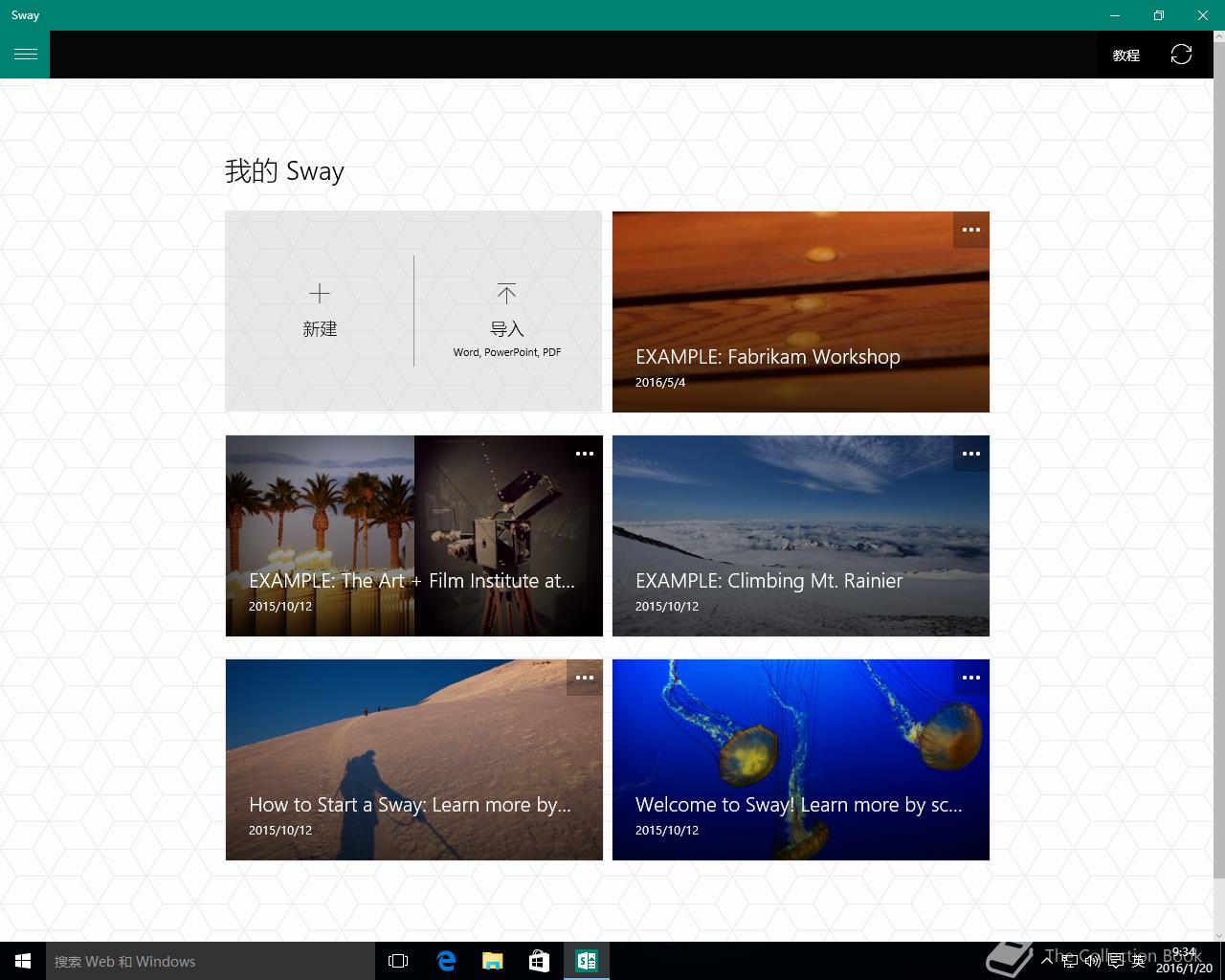Launch Microsoft Edge from the taskbar
1225x980 pixels.
tap(446, 961)
